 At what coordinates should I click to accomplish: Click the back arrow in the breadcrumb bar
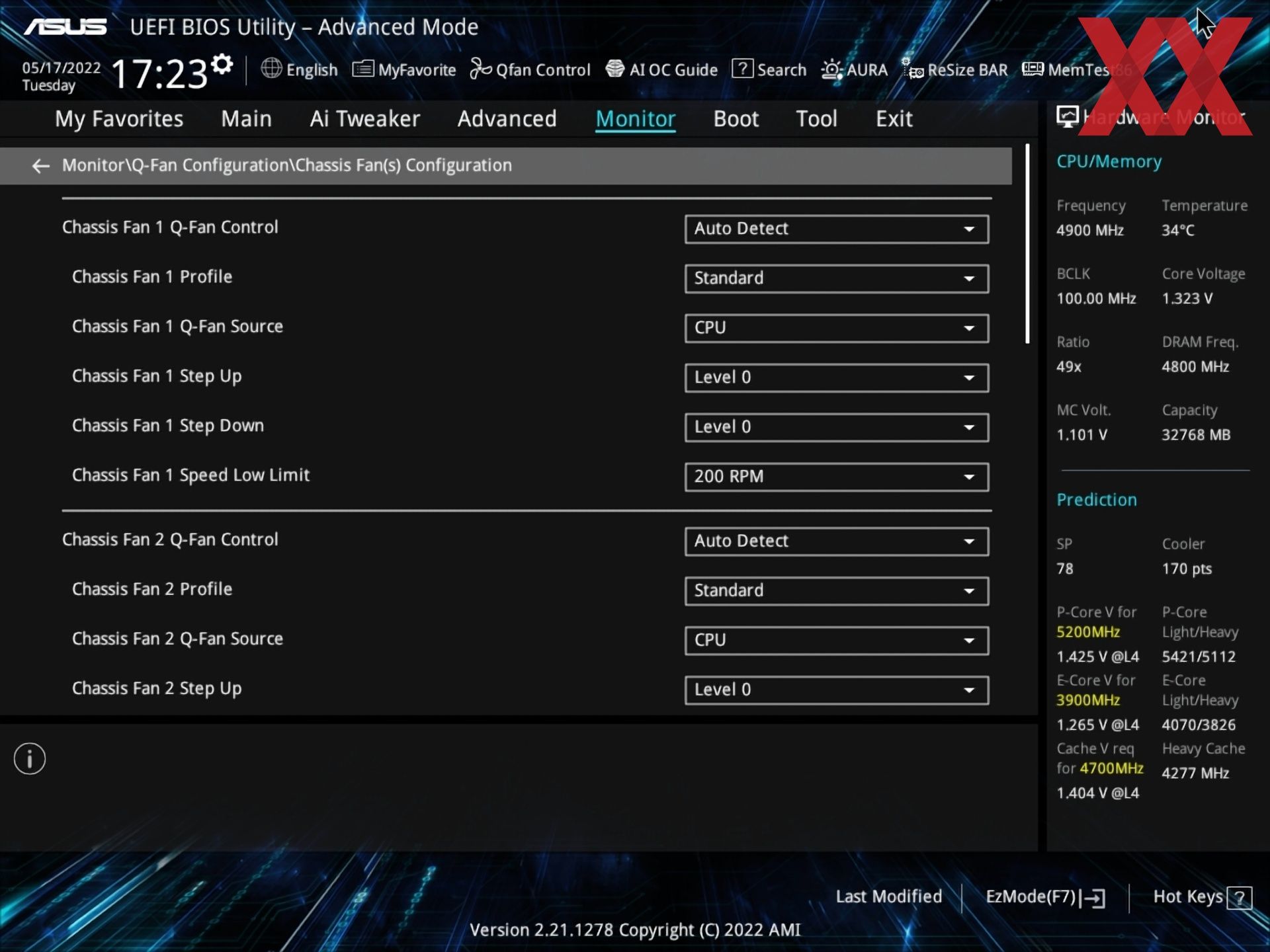pos(41,166)
